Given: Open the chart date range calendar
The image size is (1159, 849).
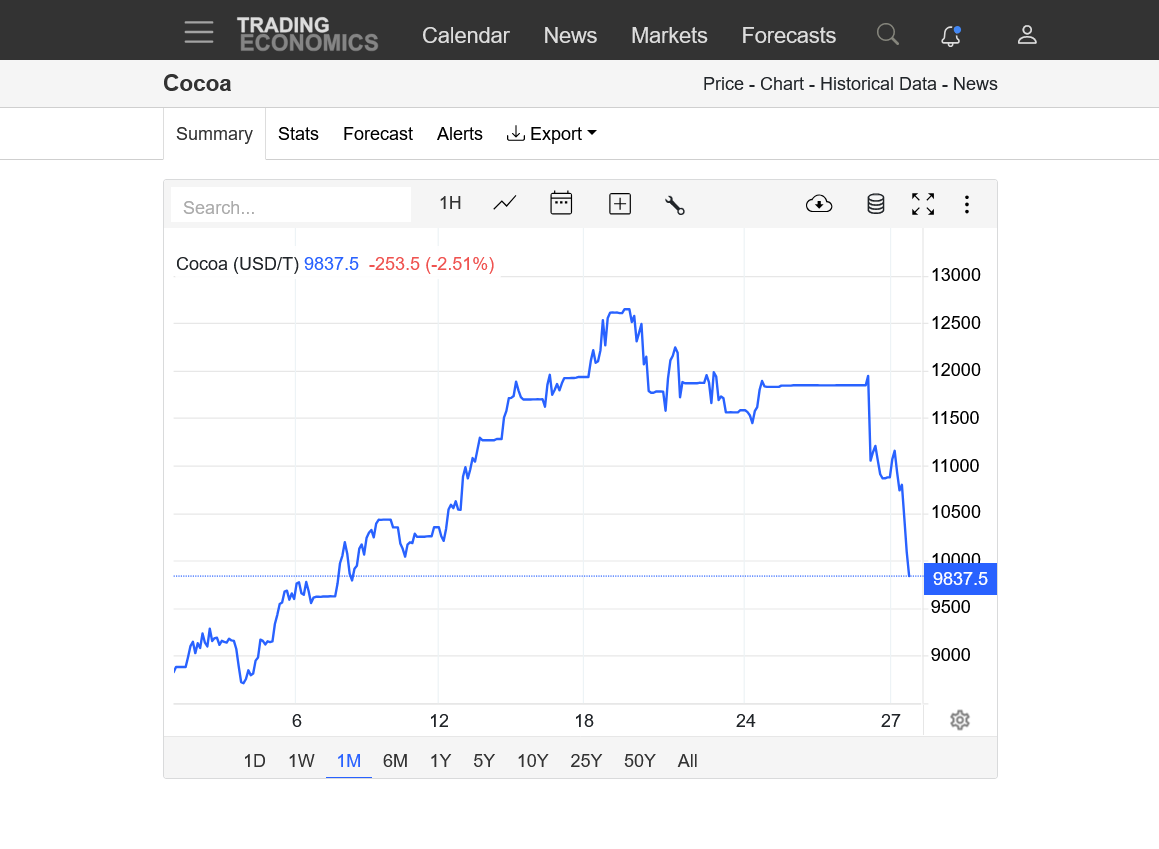Looking at the screenshot, I should coord(561,203).
